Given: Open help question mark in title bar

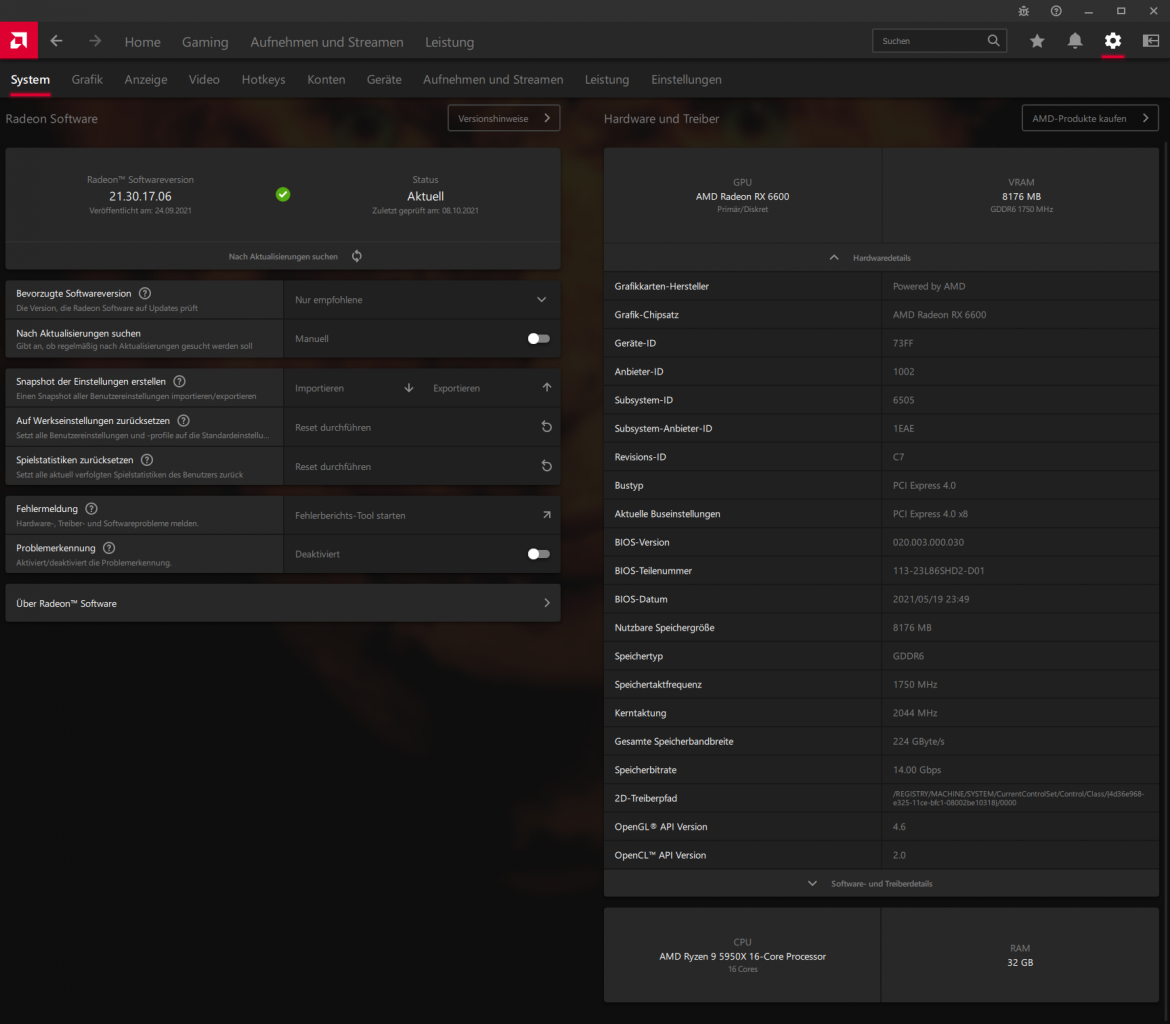Looking at the screenshot, I should (1056, 11).
